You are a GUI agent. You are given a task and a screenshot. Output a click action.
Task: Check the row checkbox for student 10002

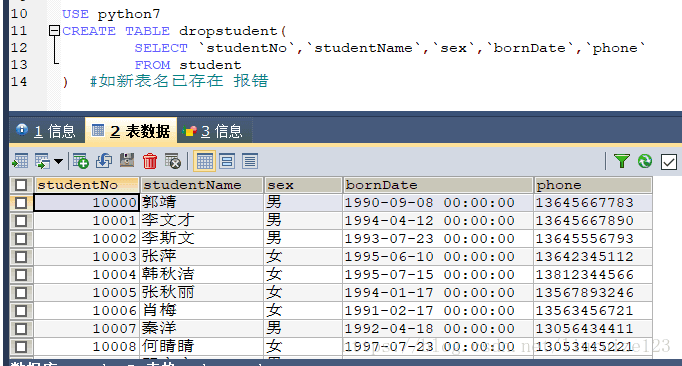[x=21, y=239]
